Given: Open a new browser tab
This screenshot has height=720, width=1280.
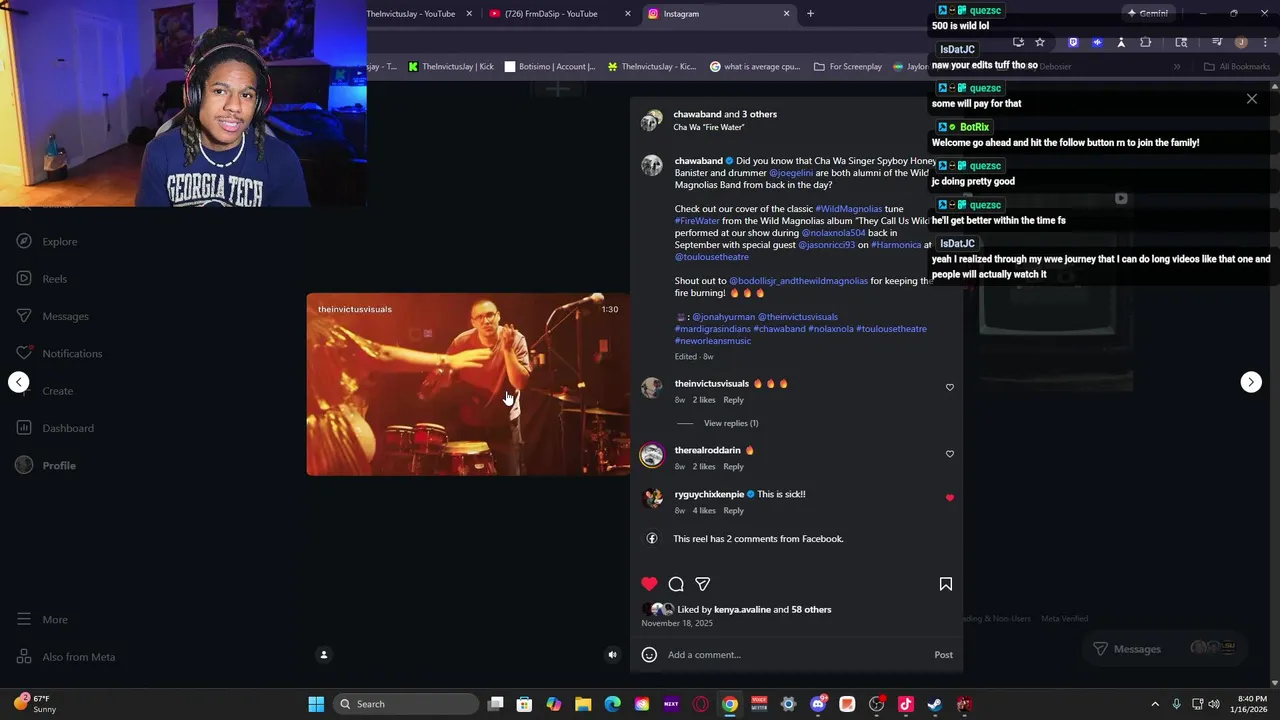Looking at the screenshot, I should (x=810, y=14).
